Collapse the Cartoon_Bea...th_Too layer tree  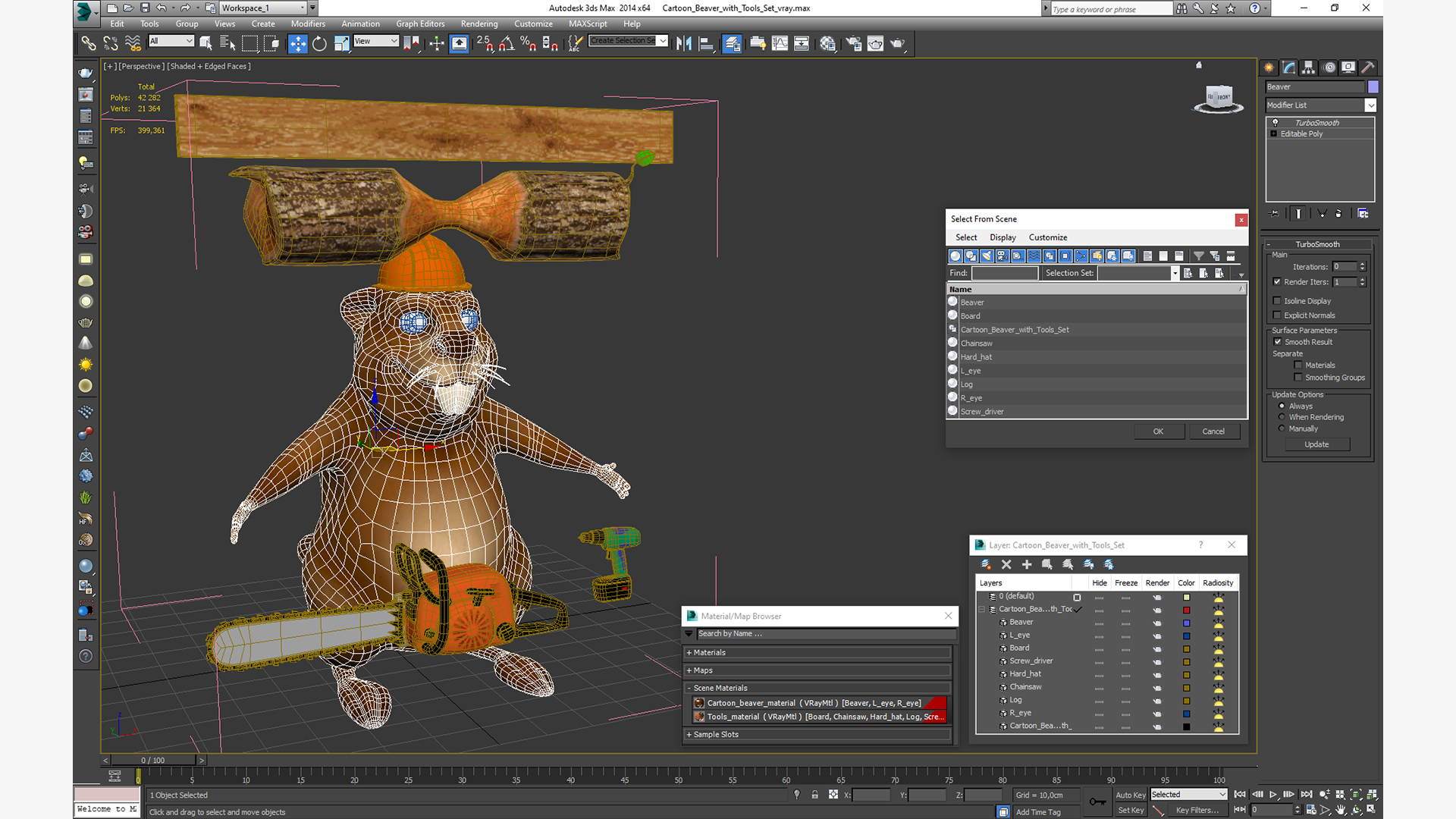click(982, 610)
